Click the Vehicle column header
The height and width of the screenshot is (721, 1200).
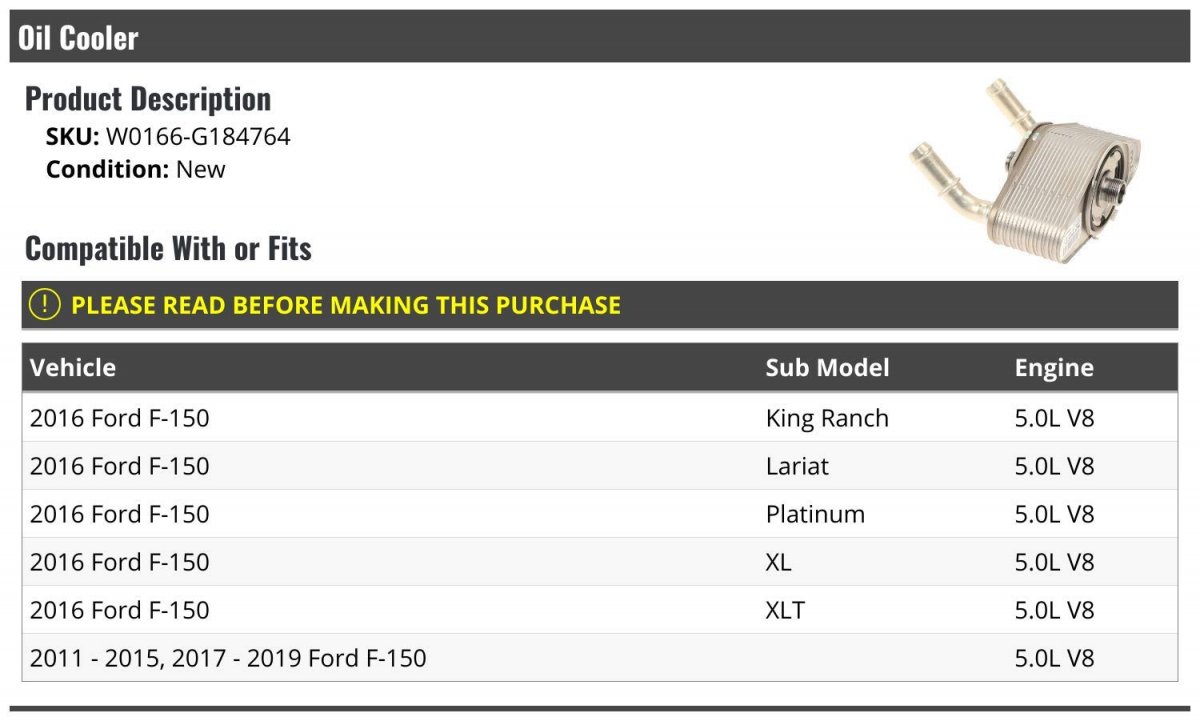pos(73,367)
